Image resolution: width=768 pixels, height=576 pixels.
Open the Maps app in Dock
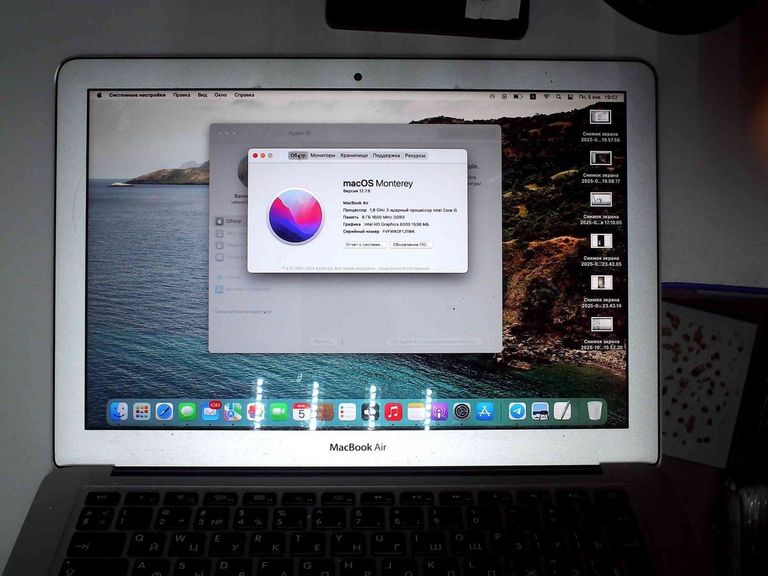[233, 412]
